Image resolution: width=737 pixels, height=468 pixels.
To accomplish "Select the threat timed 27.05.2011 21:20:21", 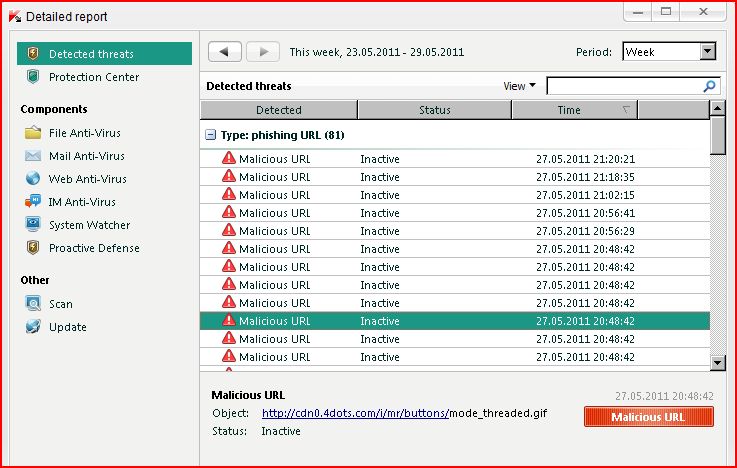I will coord(455,159).
